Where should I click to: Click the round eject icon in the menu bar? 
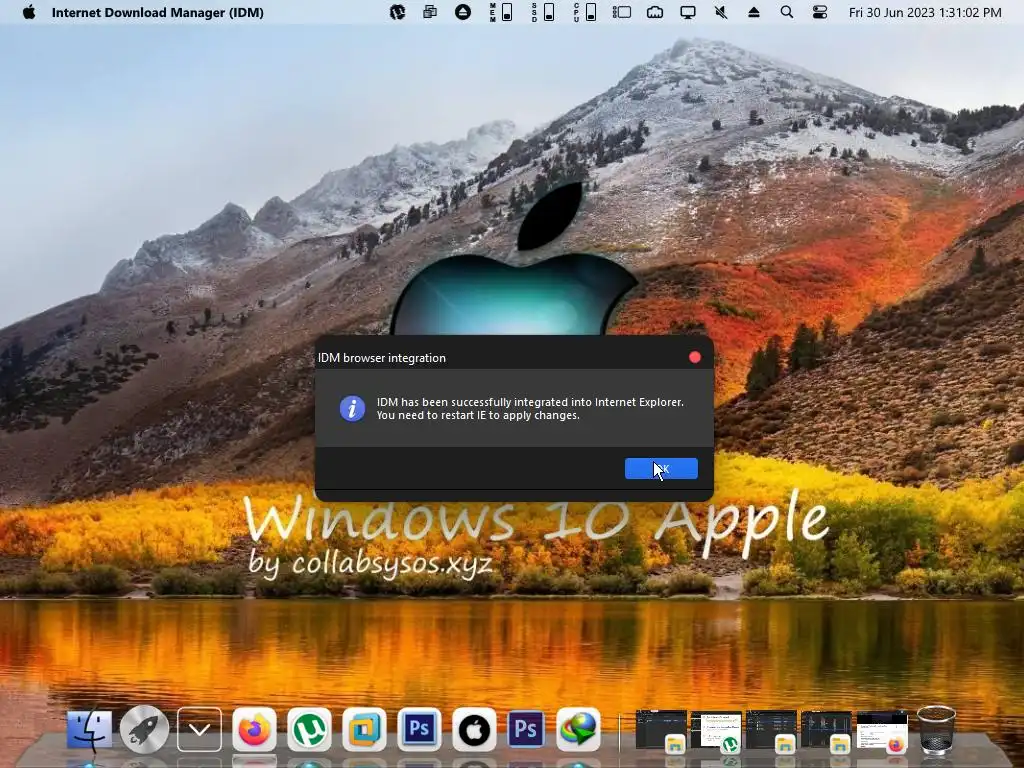pos(463,12)
